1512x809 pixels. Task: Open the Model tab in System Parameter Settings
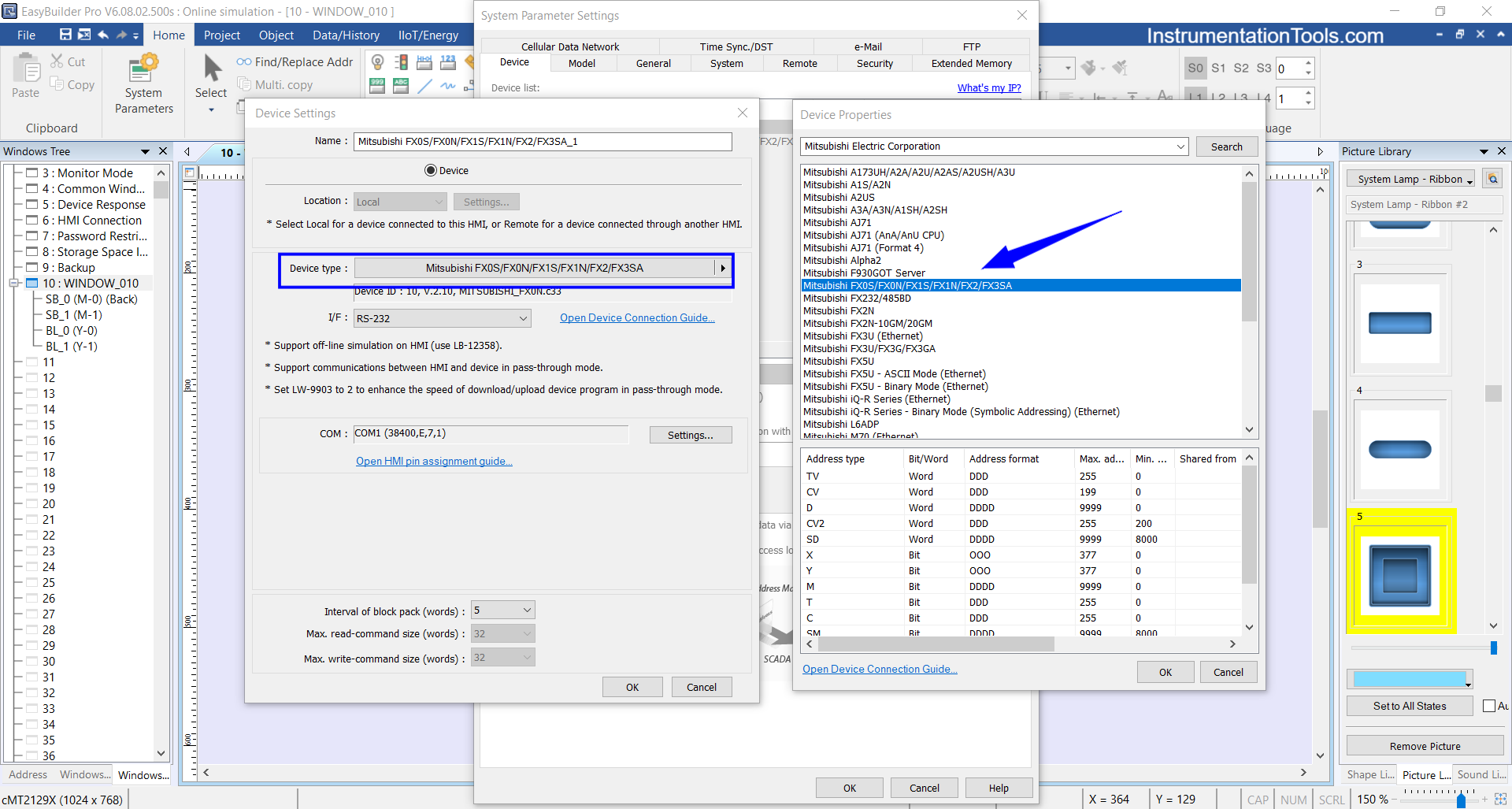point(582,63)
